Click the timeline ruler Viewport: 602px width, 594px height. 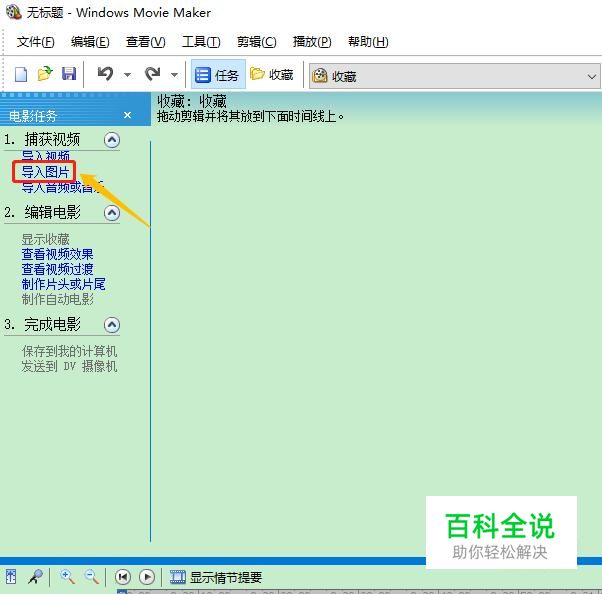(x=359, y=592)
